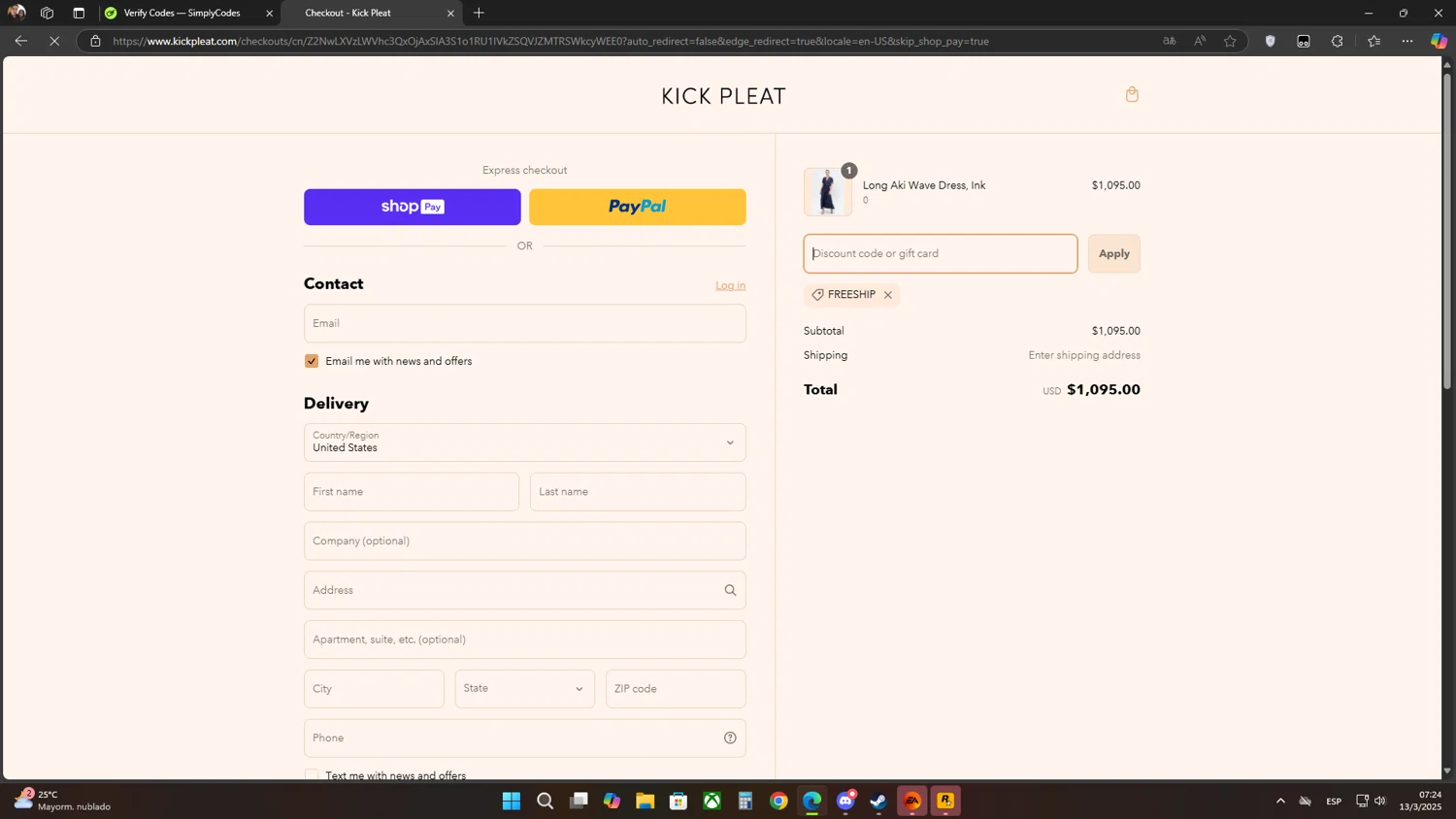Close the Checkout - Kick Pleat tab
The width and height of the screenshot is (1456, 819).
450,13
